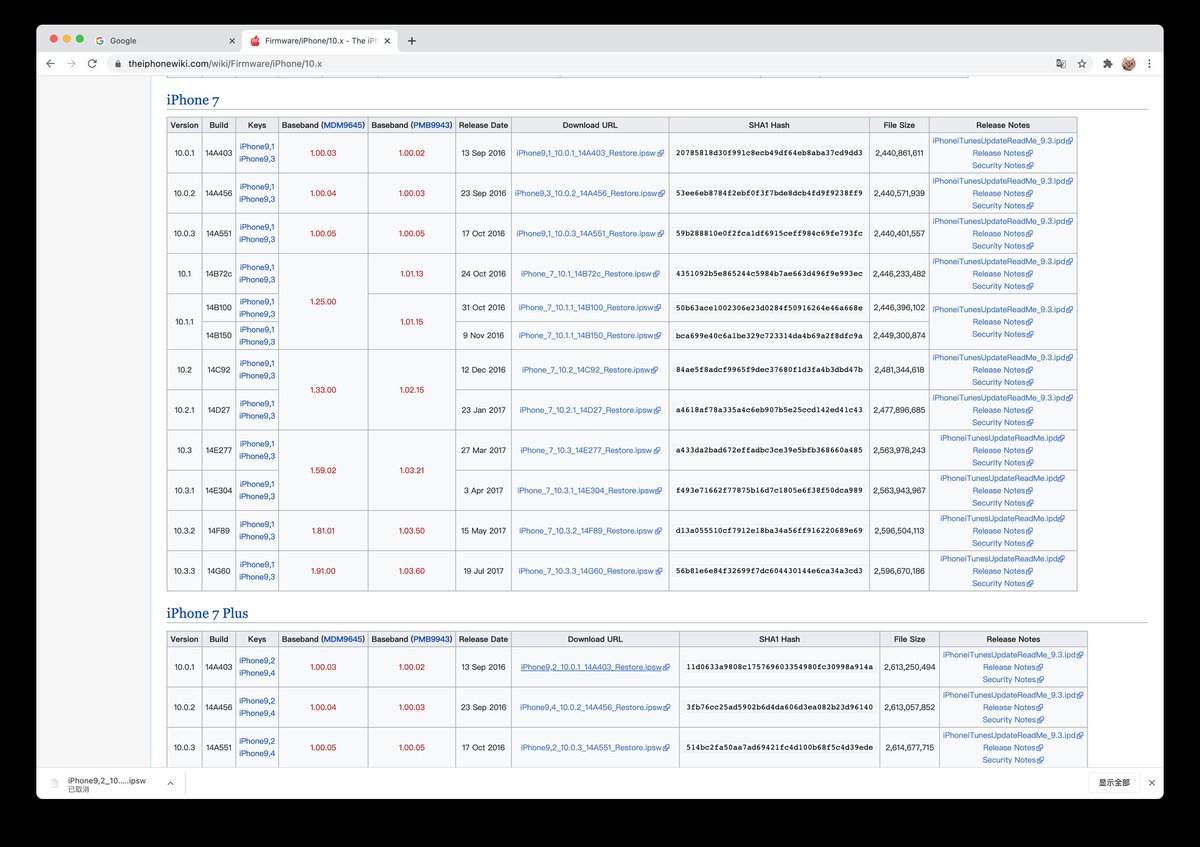The image size is (1200, 847).
Task: Click the browser forward arrow
Action: [x=71, y=63]
